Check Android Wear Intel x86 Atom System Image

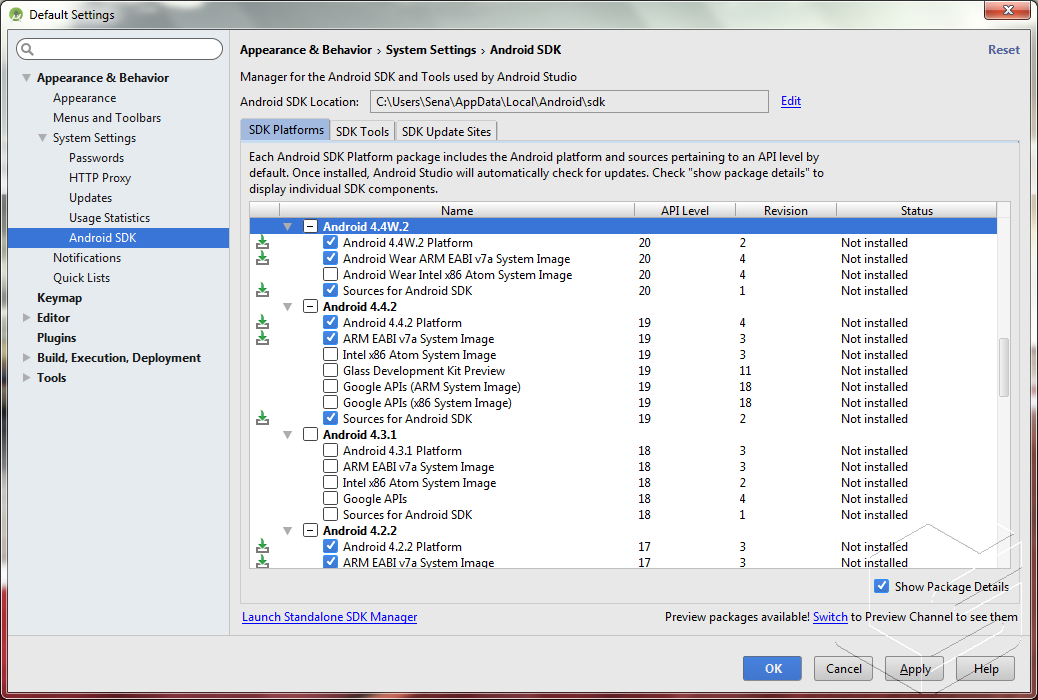(x=330, y=274)
